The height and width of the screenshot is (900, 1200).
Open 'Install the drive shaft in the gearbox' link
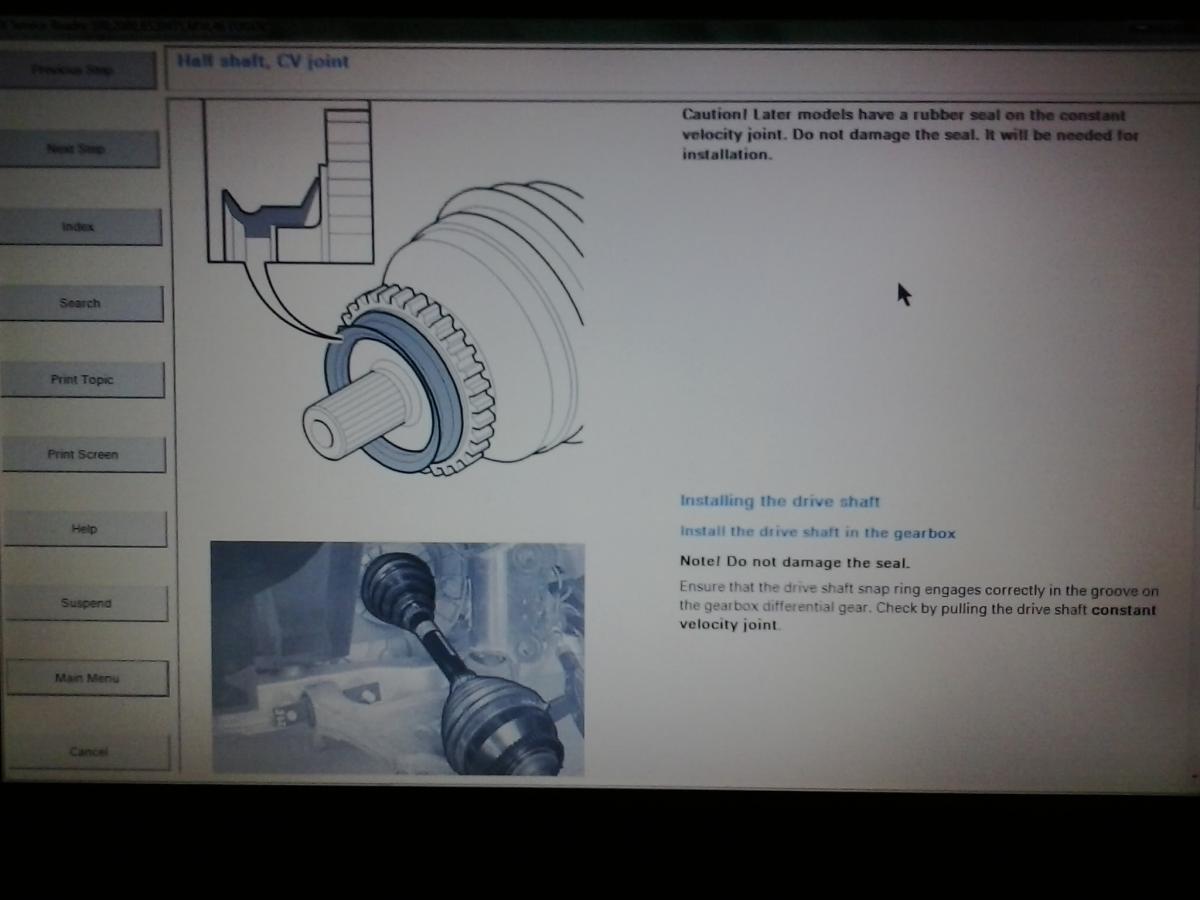817,533
